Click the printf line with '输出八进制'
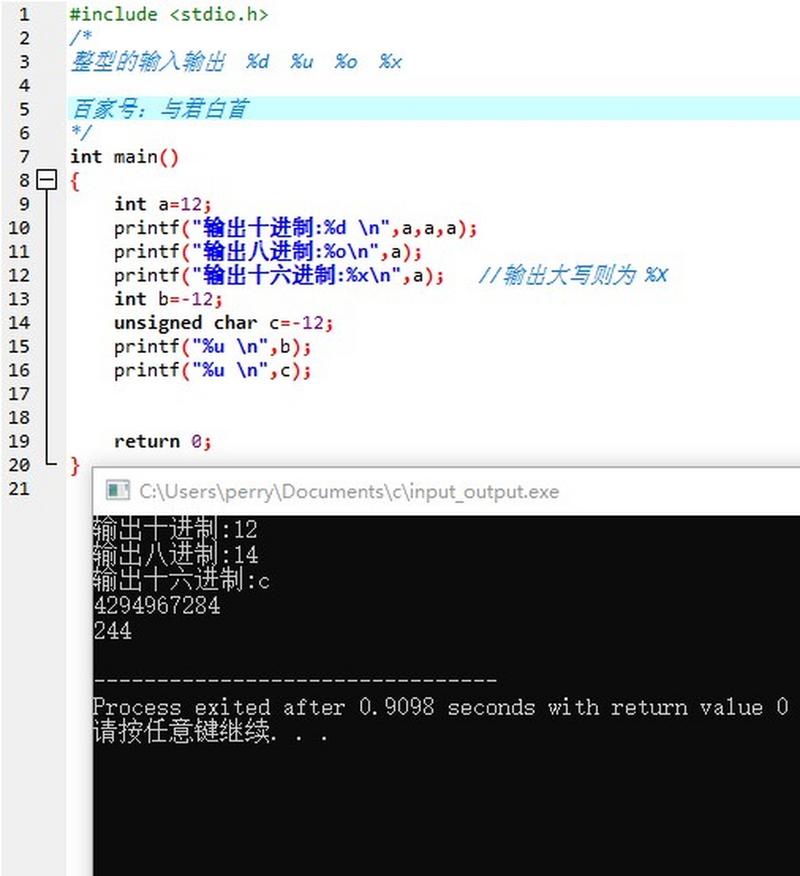 [268, 252]
